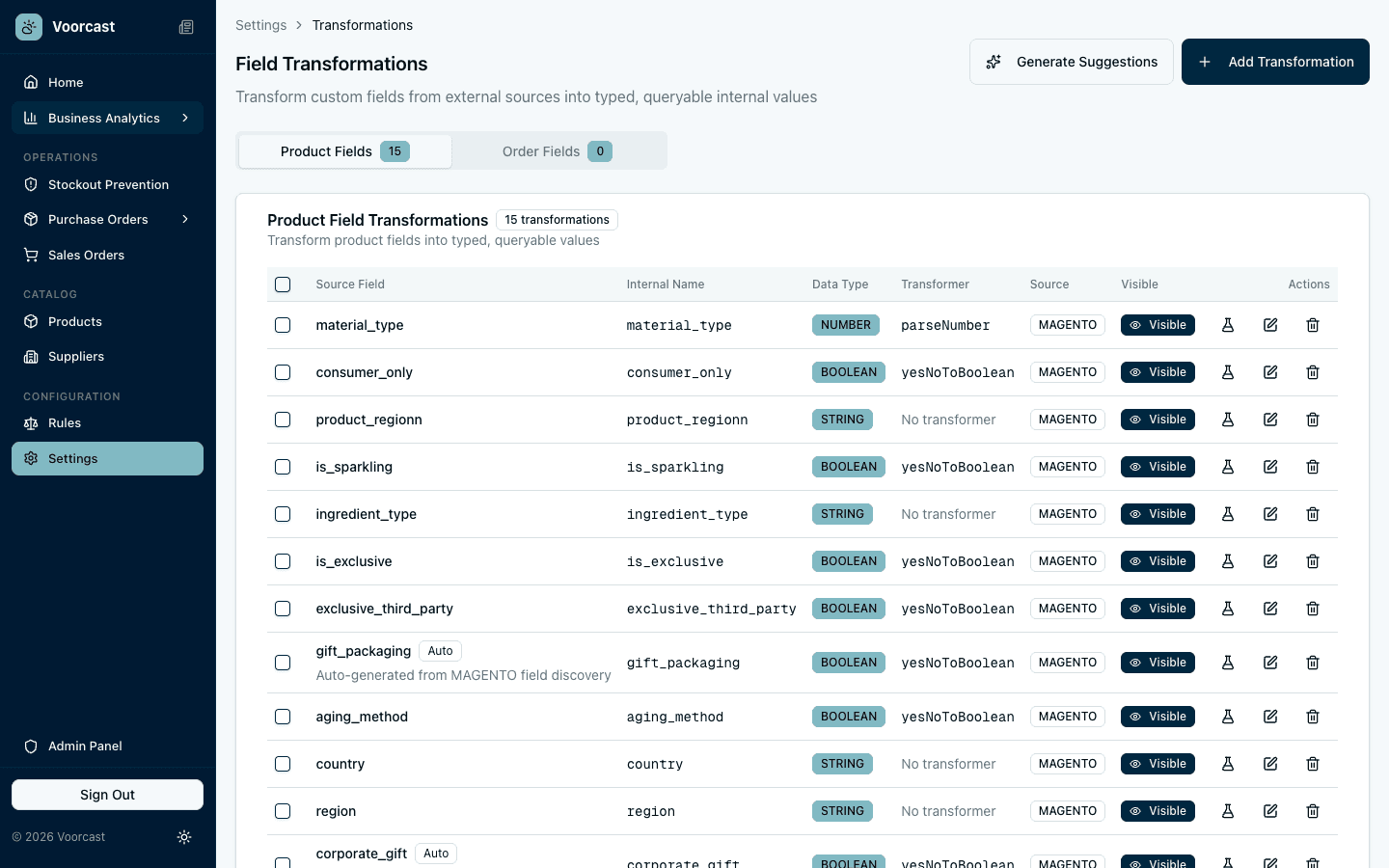Toggle light mode with the sun icon
Image resolution: width=1389 pixels, height=868 pixels.
(184, 837)
